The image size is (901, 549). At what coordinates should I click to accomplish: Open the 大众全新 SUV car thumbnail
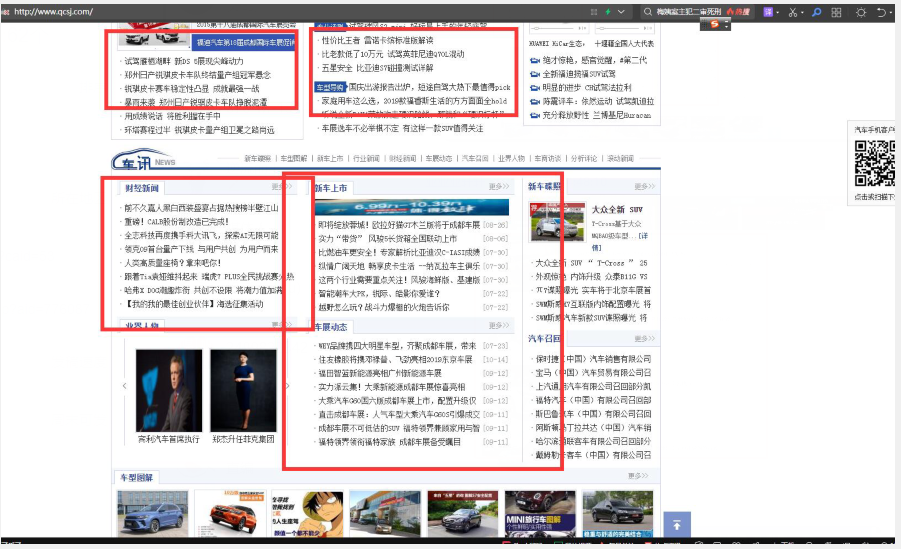coord(557,221)
